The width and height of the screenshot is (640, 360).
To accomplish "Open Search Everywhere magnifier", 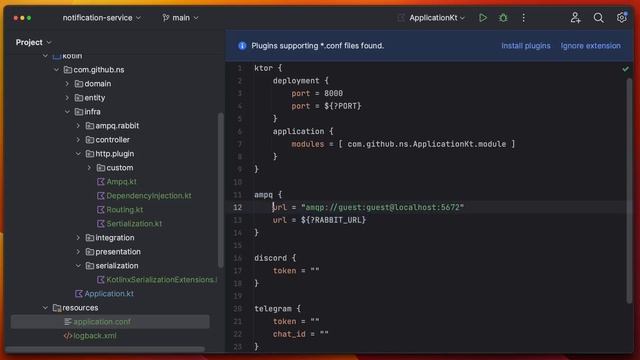I will (x=598, y=18).
